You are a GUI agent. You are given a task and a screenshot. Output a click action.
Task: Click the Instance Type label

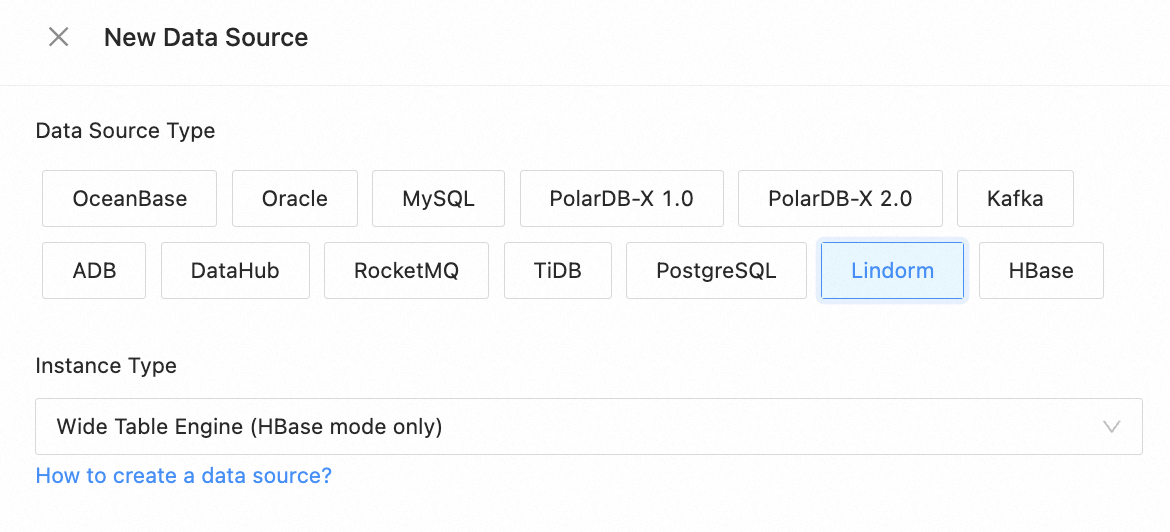[106, 366]
